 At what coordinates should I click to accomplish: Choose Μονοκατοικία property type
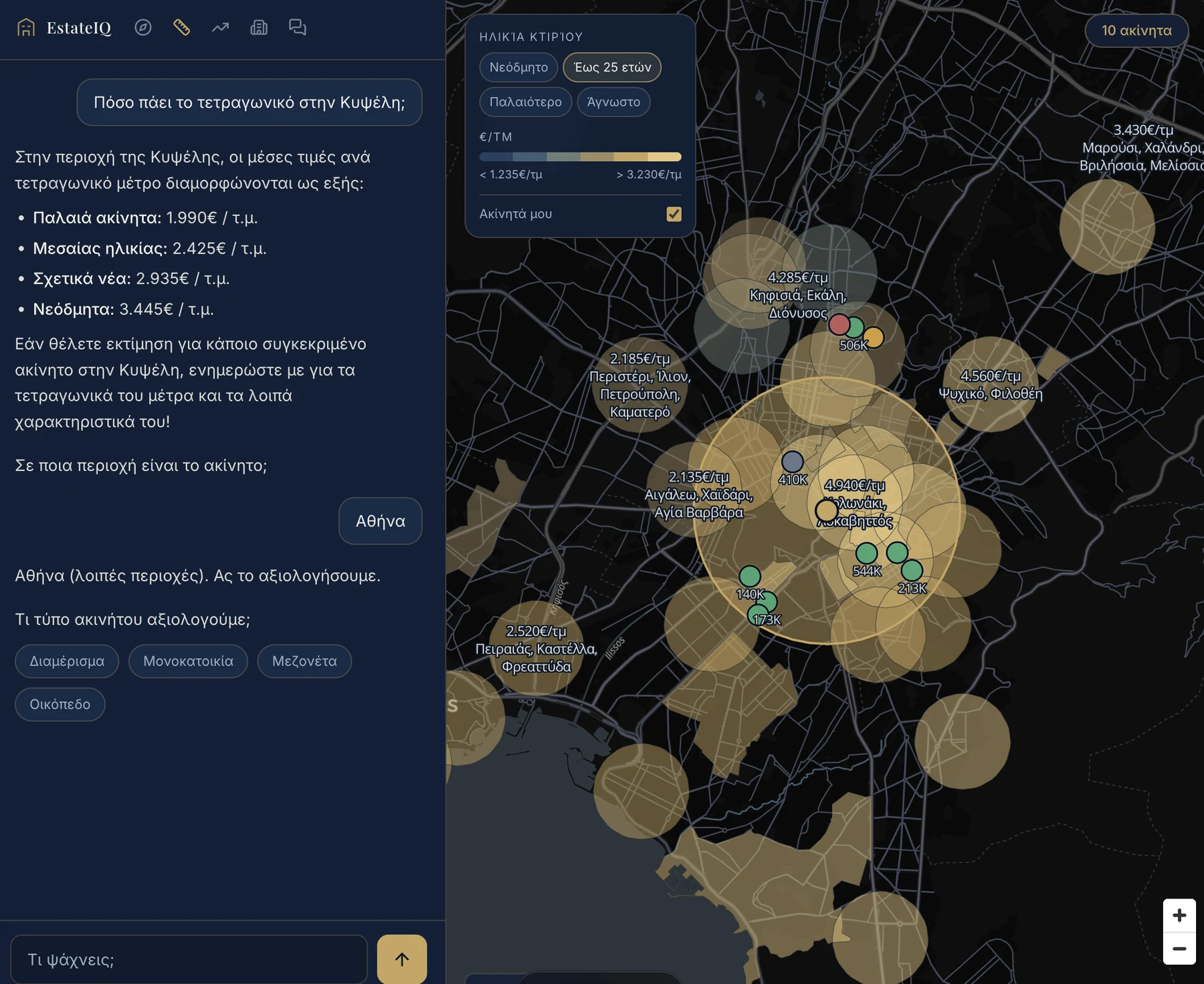188,661
